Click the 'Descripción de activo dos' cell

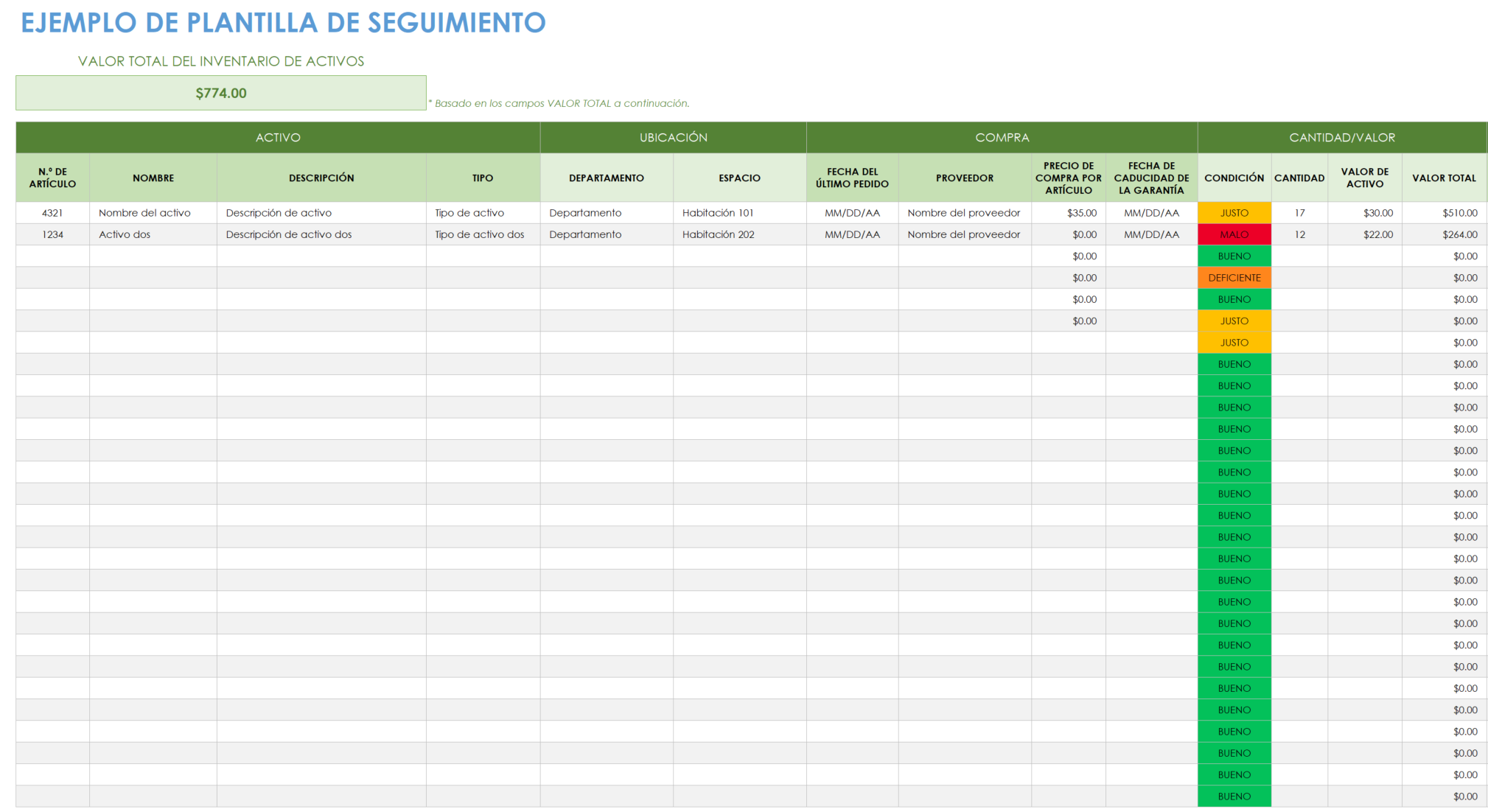click(x=321, y=234)
